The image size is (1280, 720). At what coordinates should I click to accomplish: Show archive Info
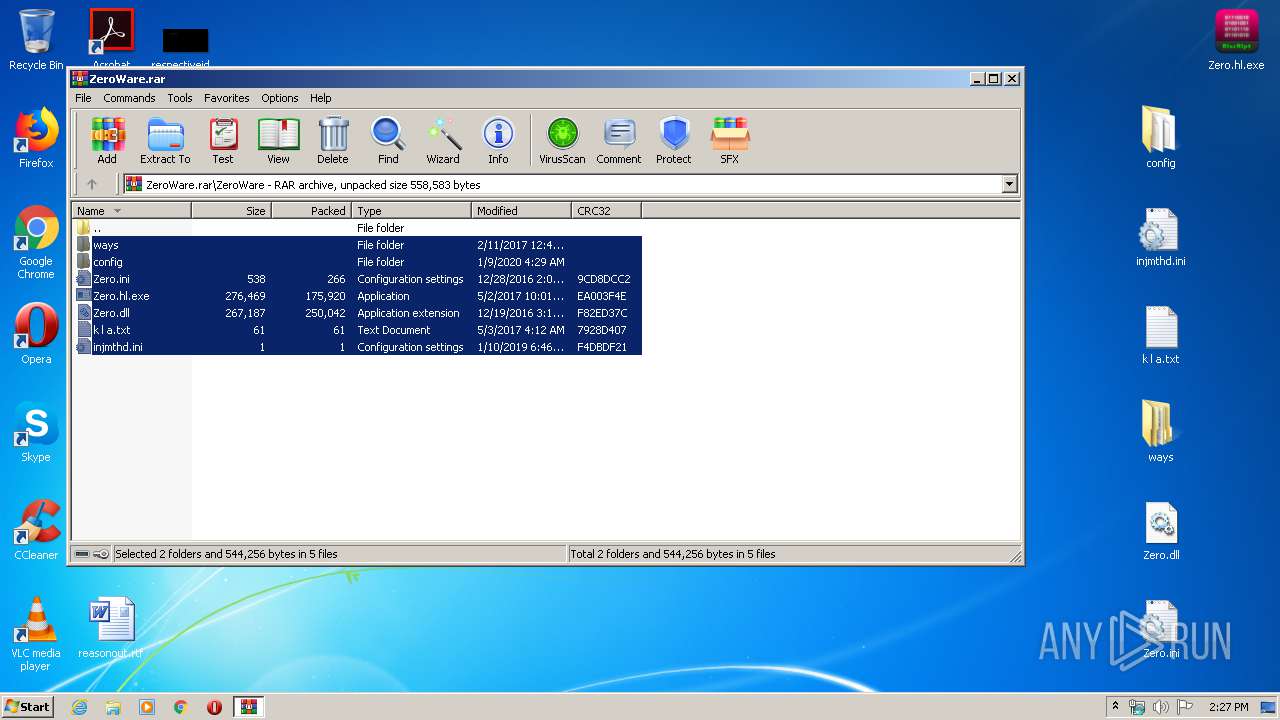point(498,140)
